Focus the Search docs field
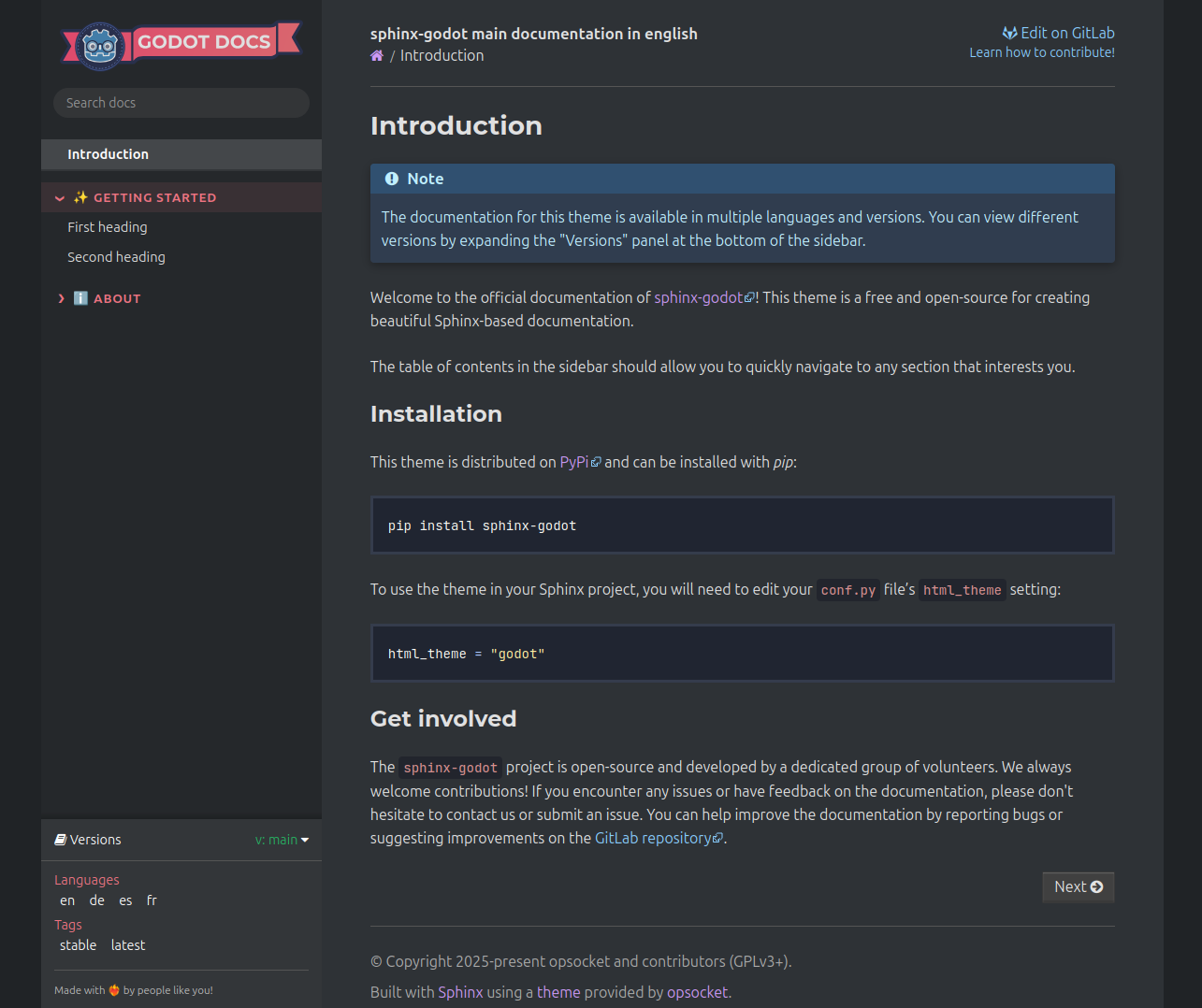Viewport: 1202px width, 1008px height. (181, 103)
